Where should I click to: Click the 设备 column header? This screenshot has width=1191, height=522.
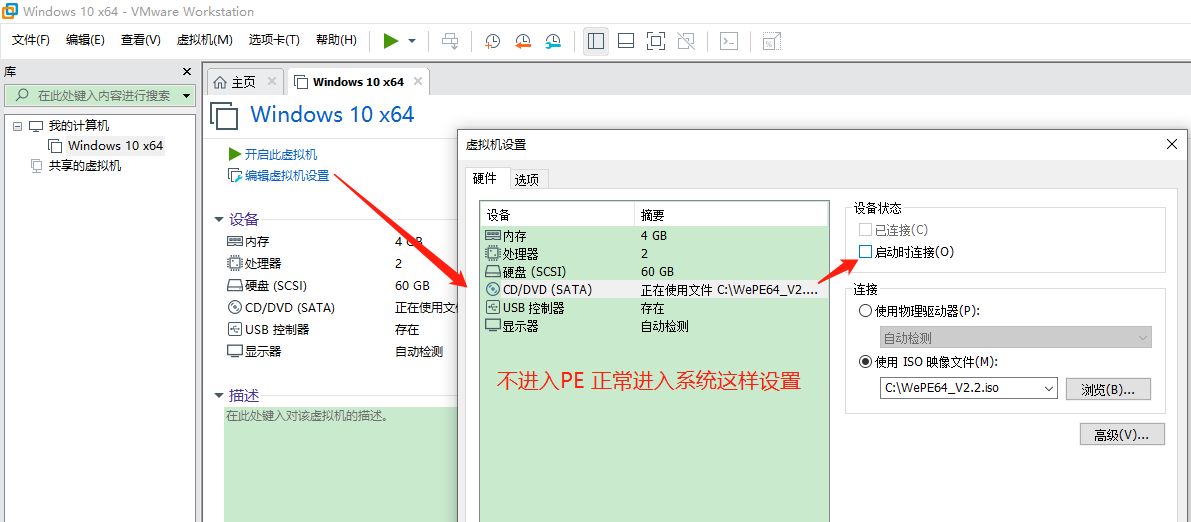tap(558, 215)
